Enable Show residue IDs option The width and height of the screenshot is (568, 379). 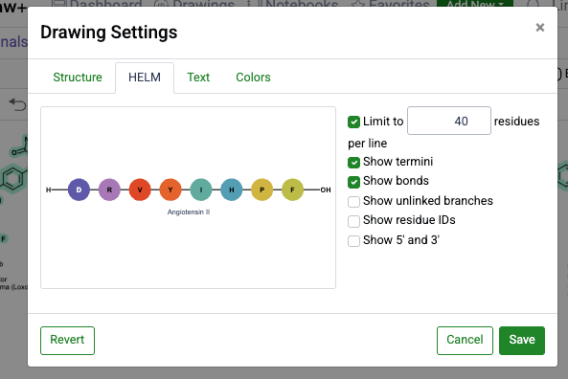point(354,221)
